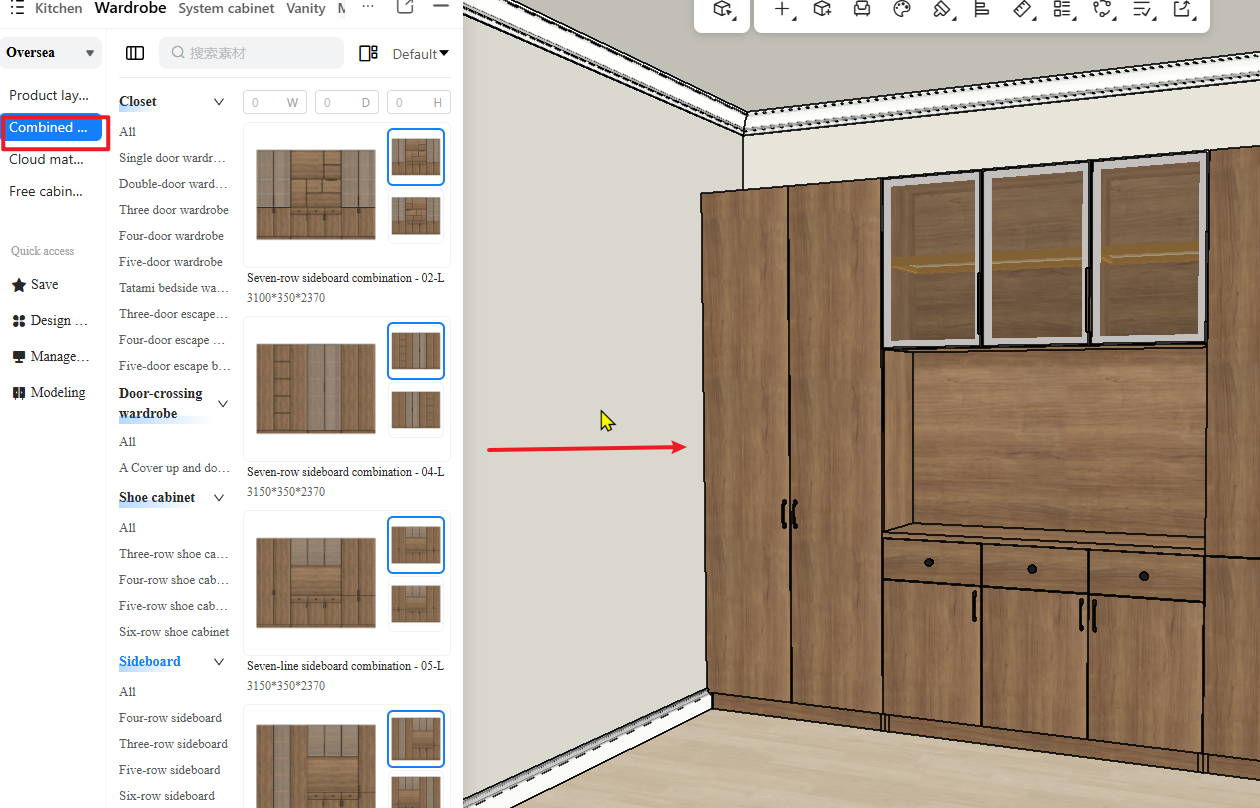Select second variant thumbnail of combination 02-L
The height and width of the screenshot is (808, 1260).
pos(416,215)
